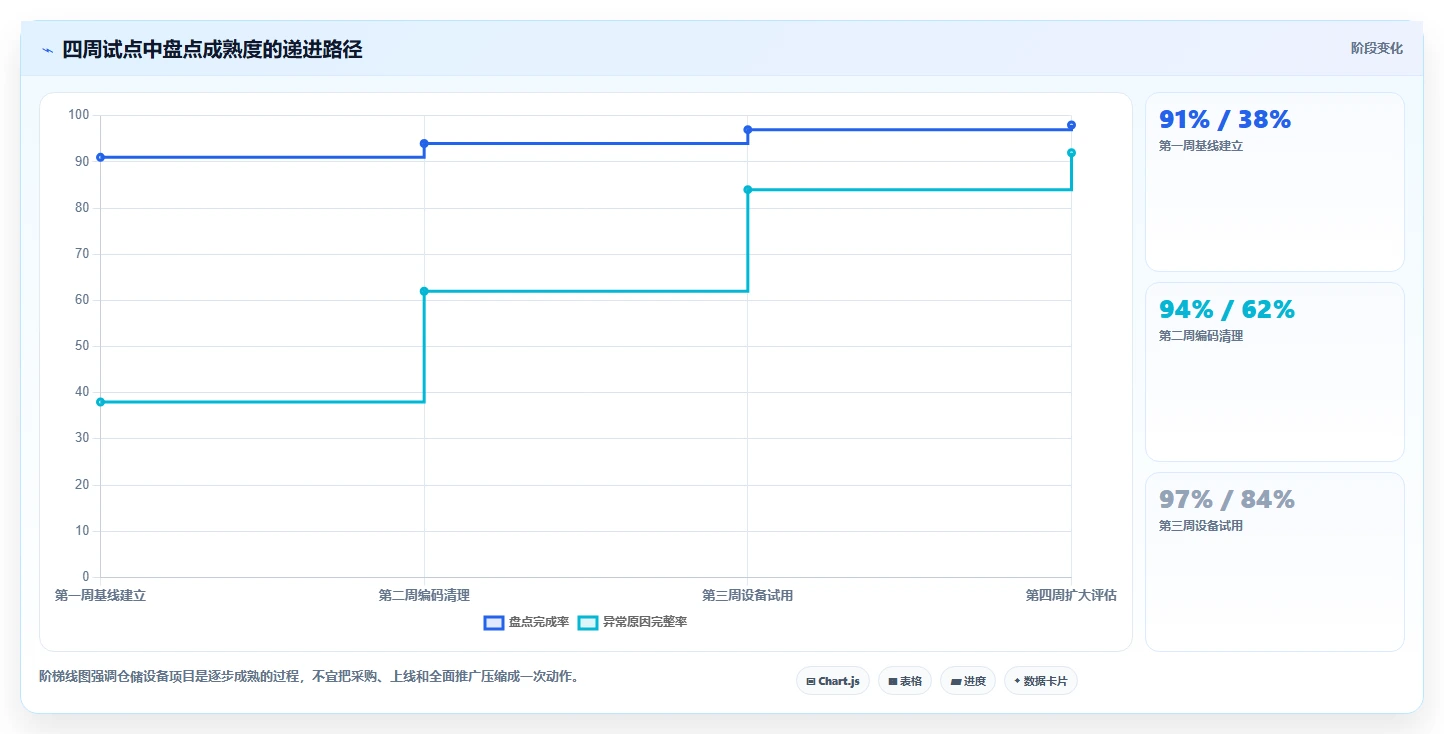Click the lightning icon beside the chart title
The image size is (1444, 734).
tap(47, 50)
